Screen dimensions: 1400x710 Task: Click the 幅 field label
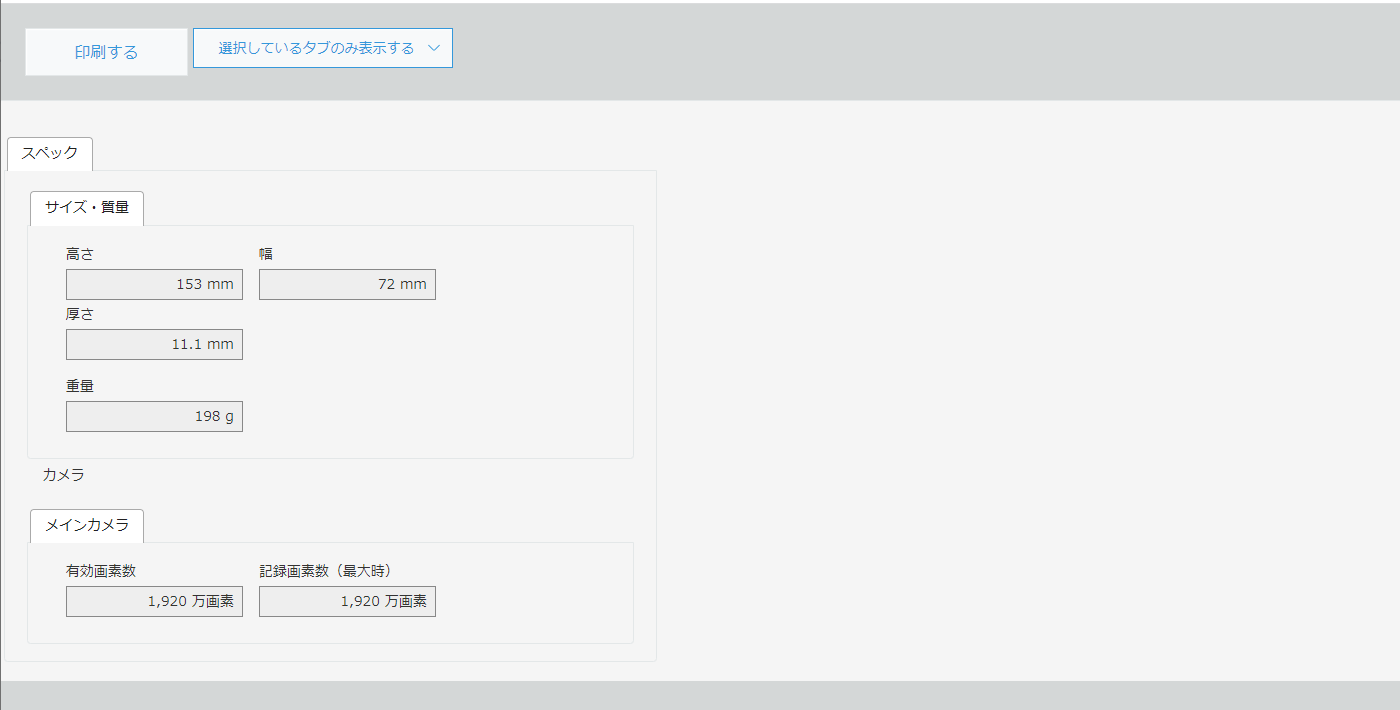click(266, 254)
